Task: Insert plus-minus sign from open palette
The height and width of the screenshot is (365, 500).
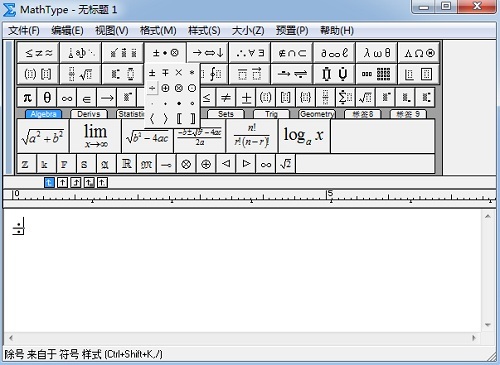Action: click(x=152, y=73)
